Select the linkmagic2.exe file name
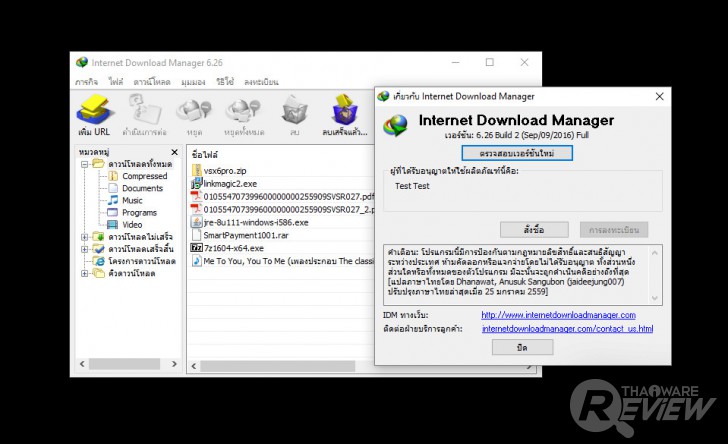 230,183
